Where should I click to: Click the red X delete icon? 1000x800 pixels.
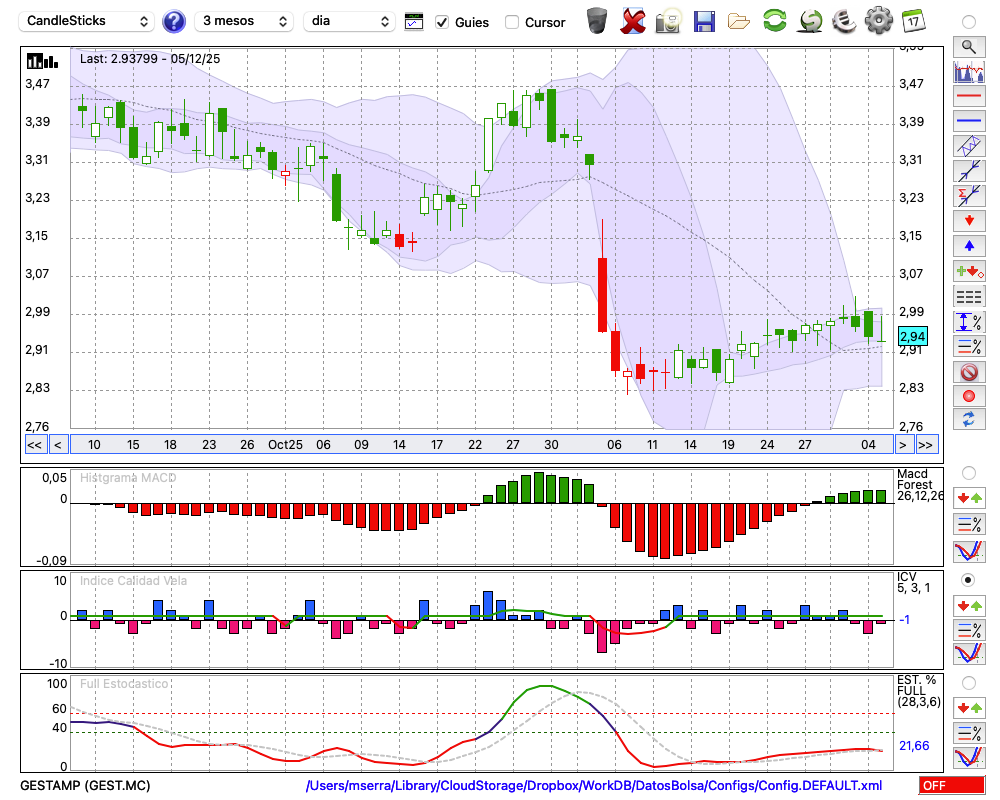click(x=633, y=21)
